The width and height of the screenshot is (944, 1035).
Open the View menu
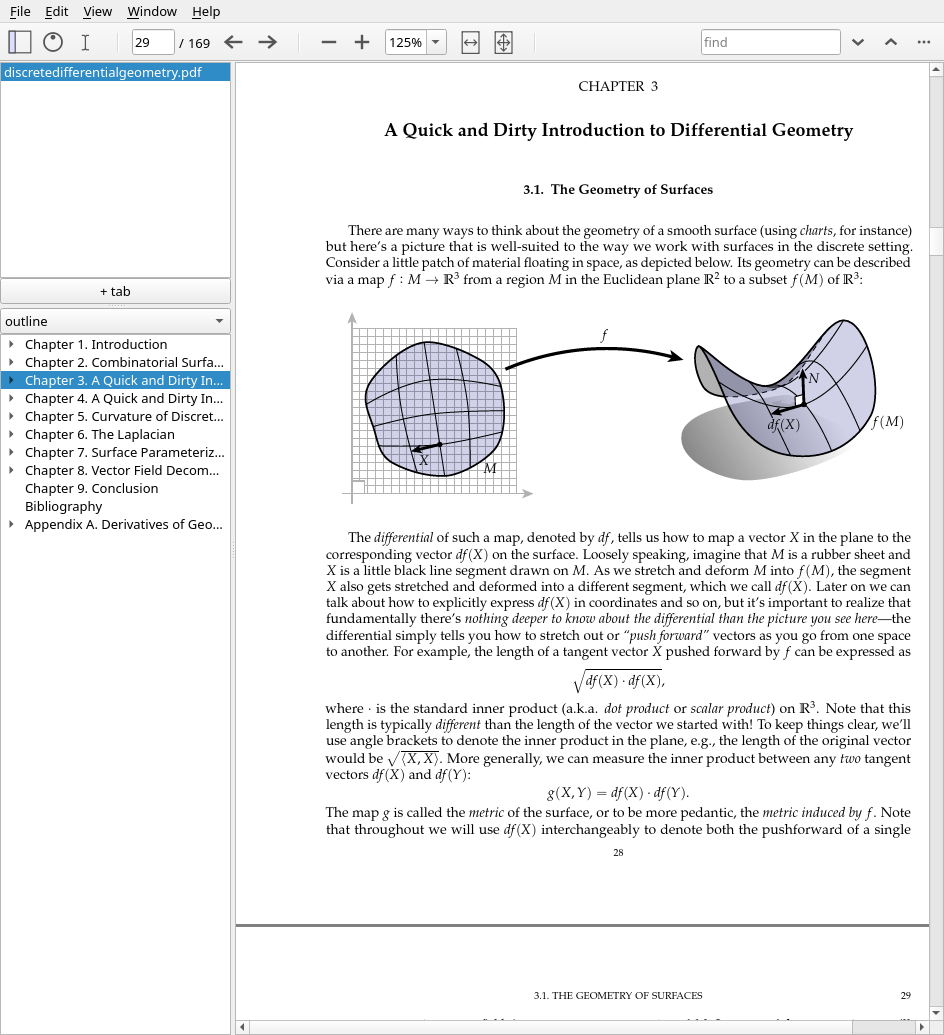click(x=98, y=11)
